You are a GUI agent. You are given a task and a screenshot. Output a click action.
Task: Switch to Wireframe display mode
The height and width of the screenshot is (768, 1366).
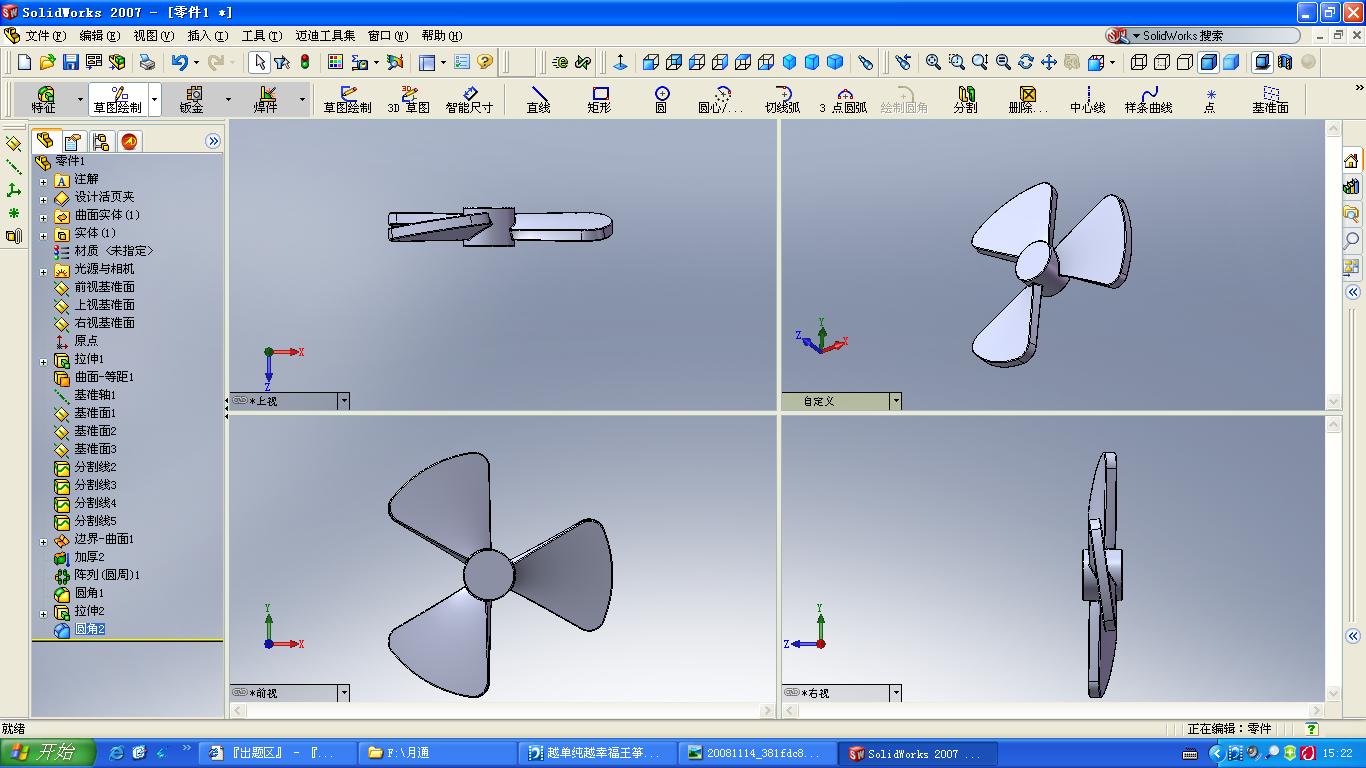tap(1139, 62)
